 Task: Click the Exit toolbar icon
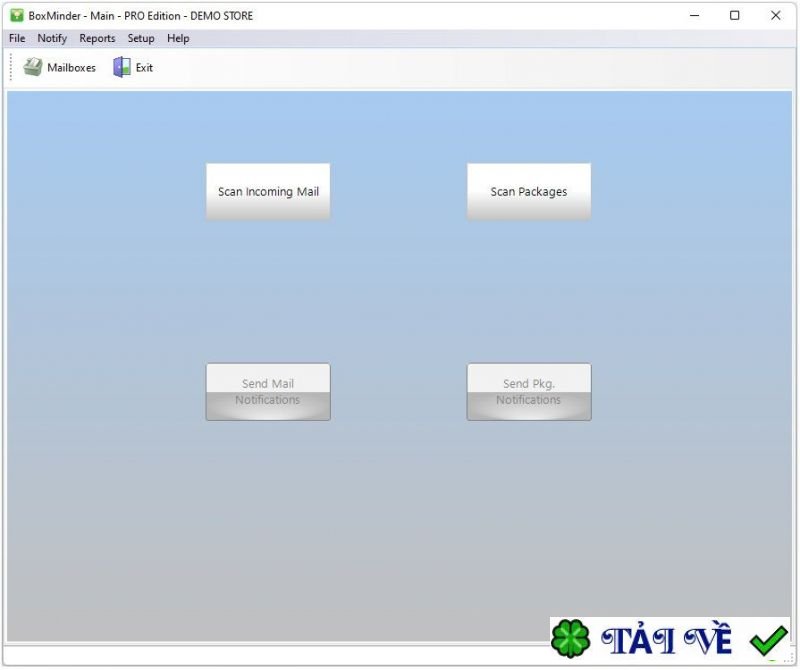tap(133, 67)
